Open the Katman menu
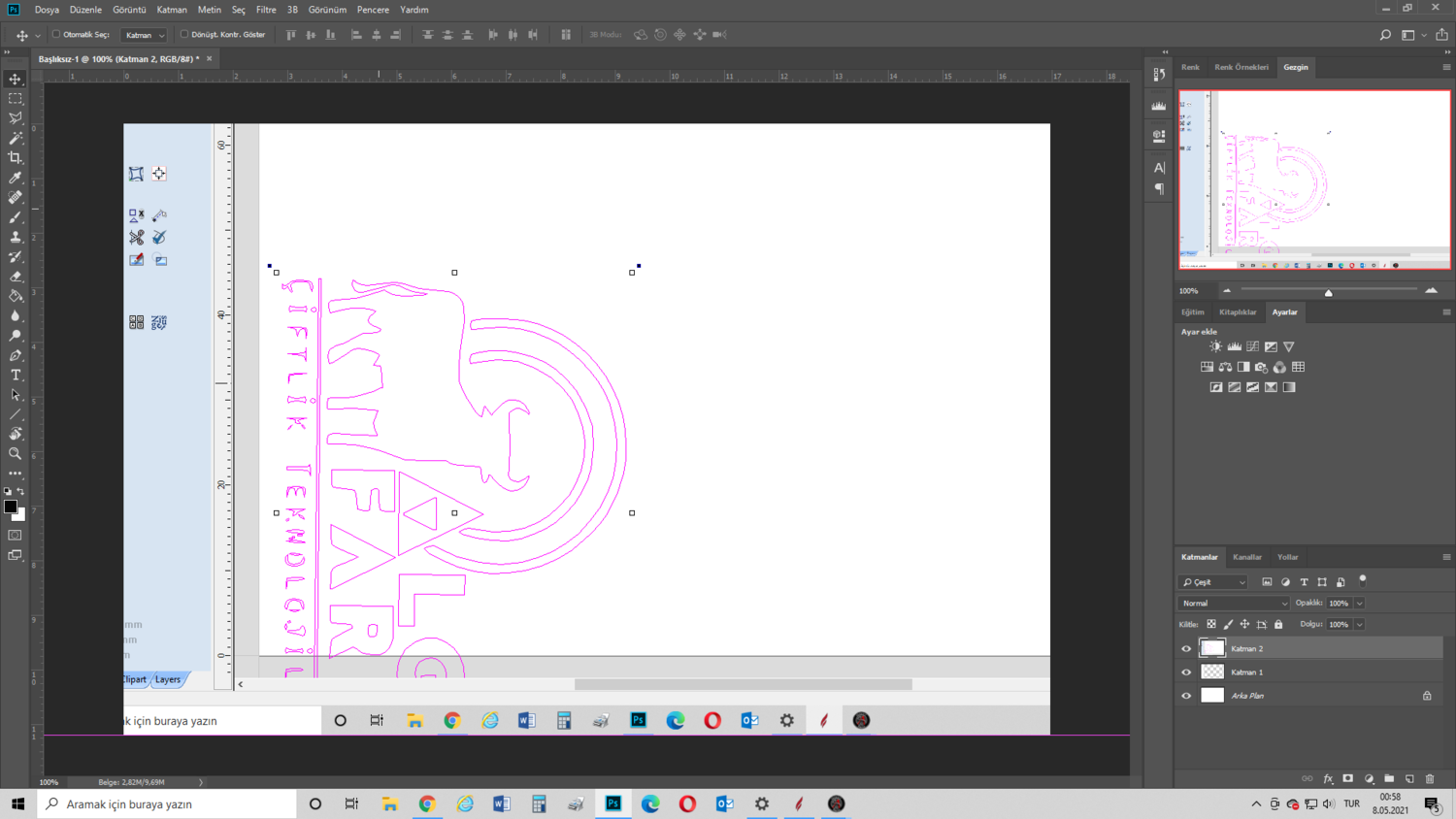Image resolution: width=1456 pixels, height=819 pixels. tap(172, 10)
